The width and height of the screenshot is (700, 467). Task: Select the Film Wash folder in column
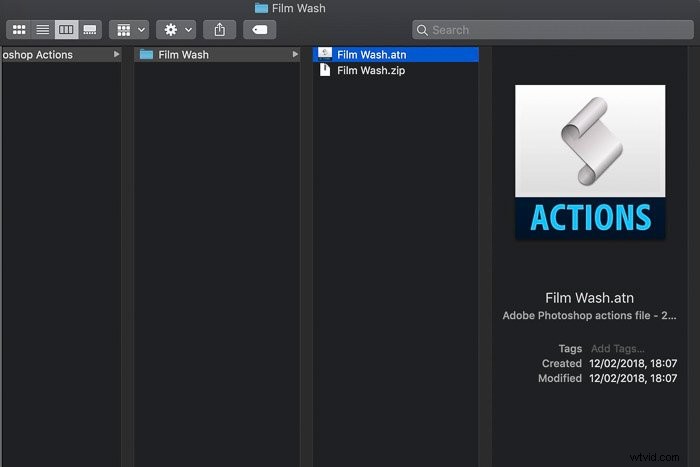tap(217, 54)
